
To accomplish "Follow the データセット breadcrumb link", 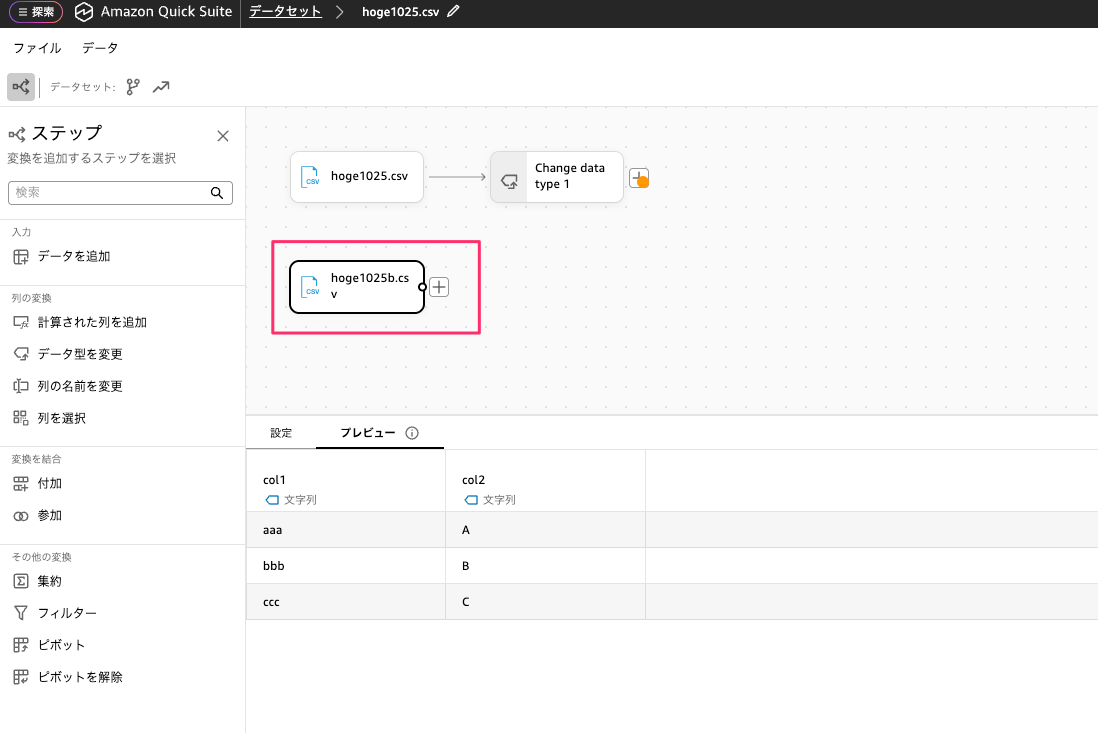I will pyautogui.click(x=285, y=12).
